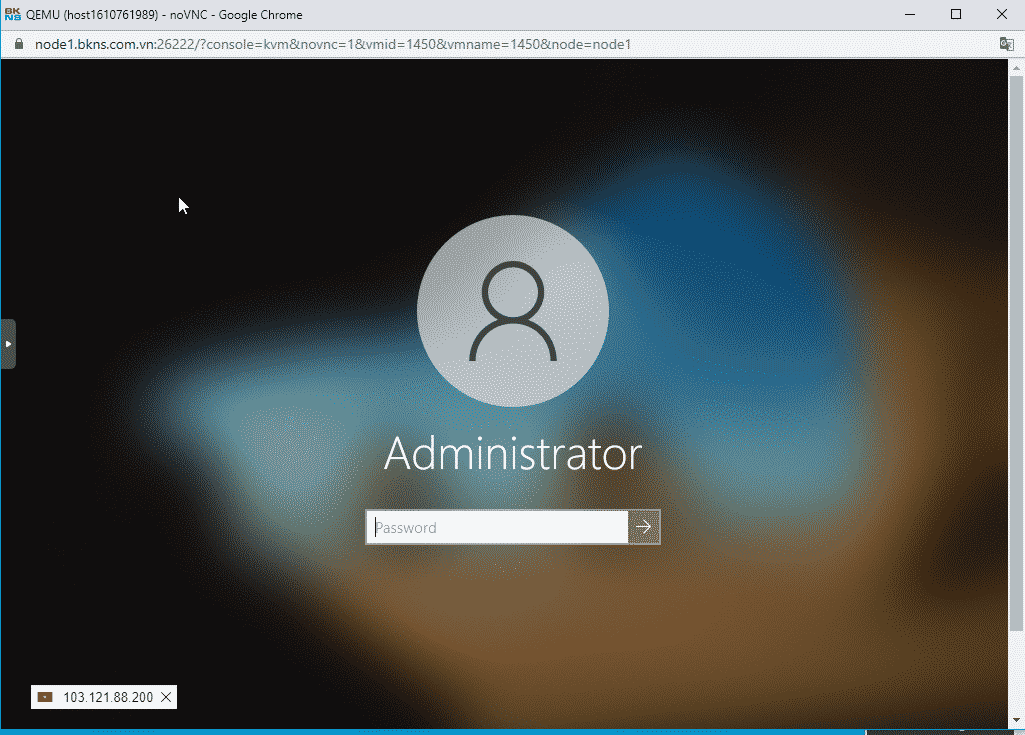The image size is (1025, 735).
Task: Click the QEMU noVNC window title text
Action: click(164, 15)
